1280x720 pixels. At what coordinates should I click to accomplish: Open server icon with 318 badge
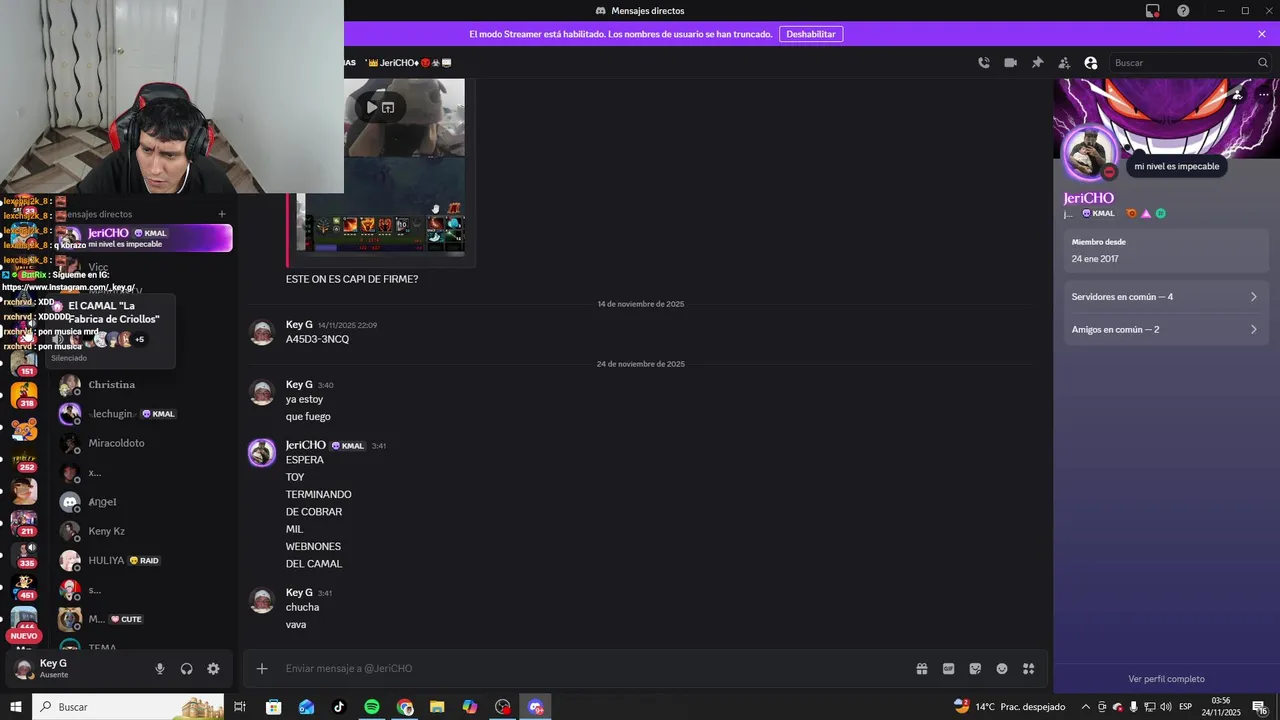pos(24,395)
